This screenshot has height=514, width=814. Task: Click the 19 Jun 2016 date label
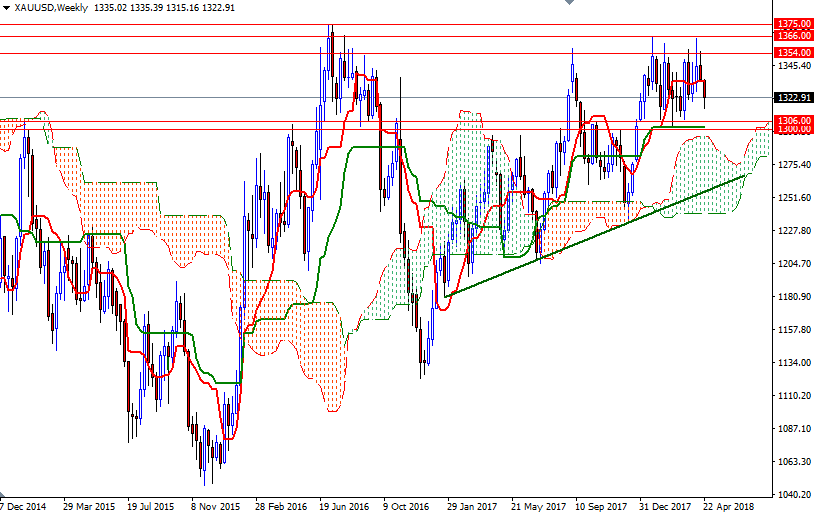click(x=344, y=506)
